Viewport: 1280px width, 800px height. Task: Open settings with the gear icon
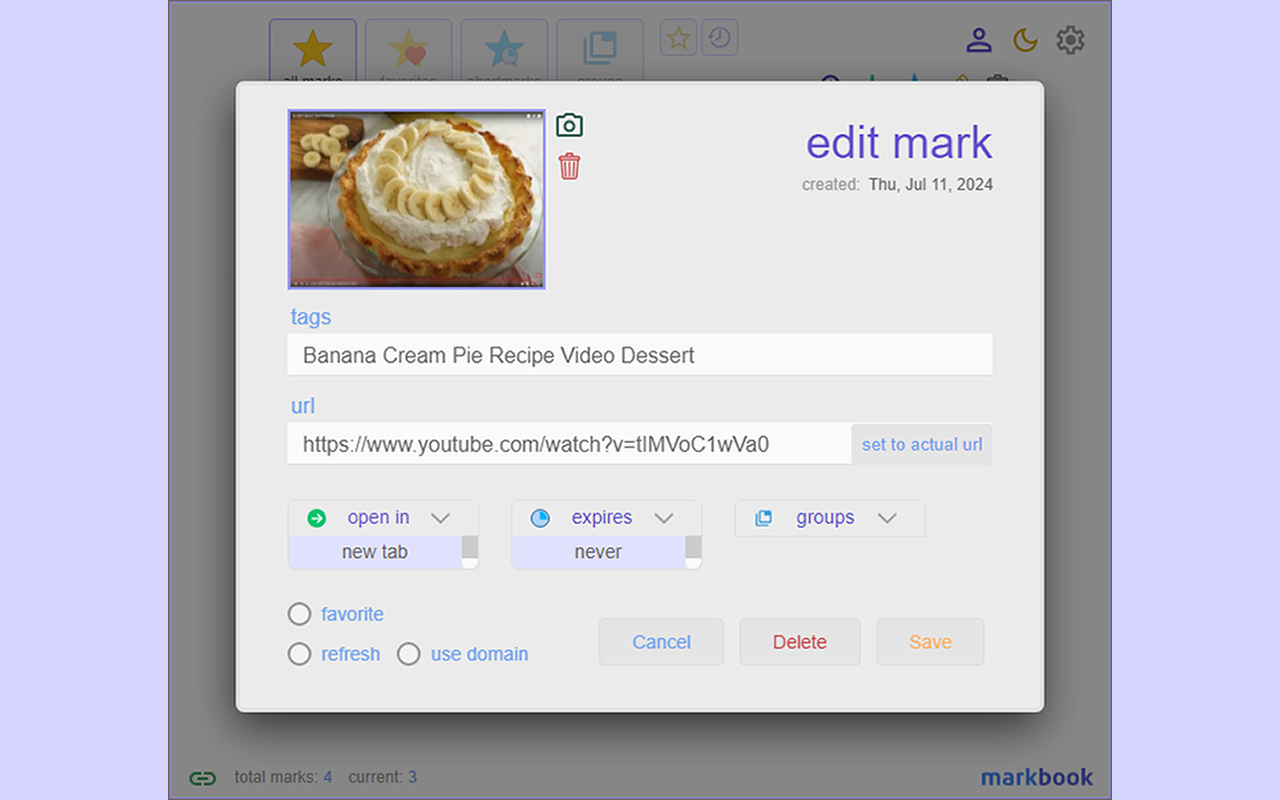point(1070,40)
